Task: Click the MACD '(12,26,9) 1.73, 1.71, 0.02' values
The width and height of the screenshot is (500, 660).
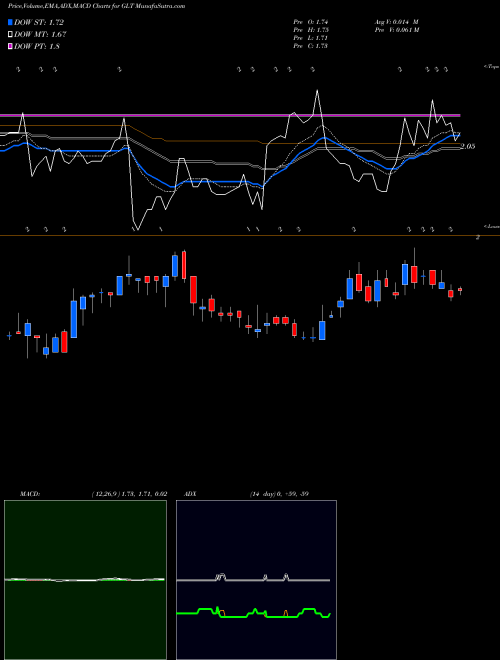Action: [129, 494]
